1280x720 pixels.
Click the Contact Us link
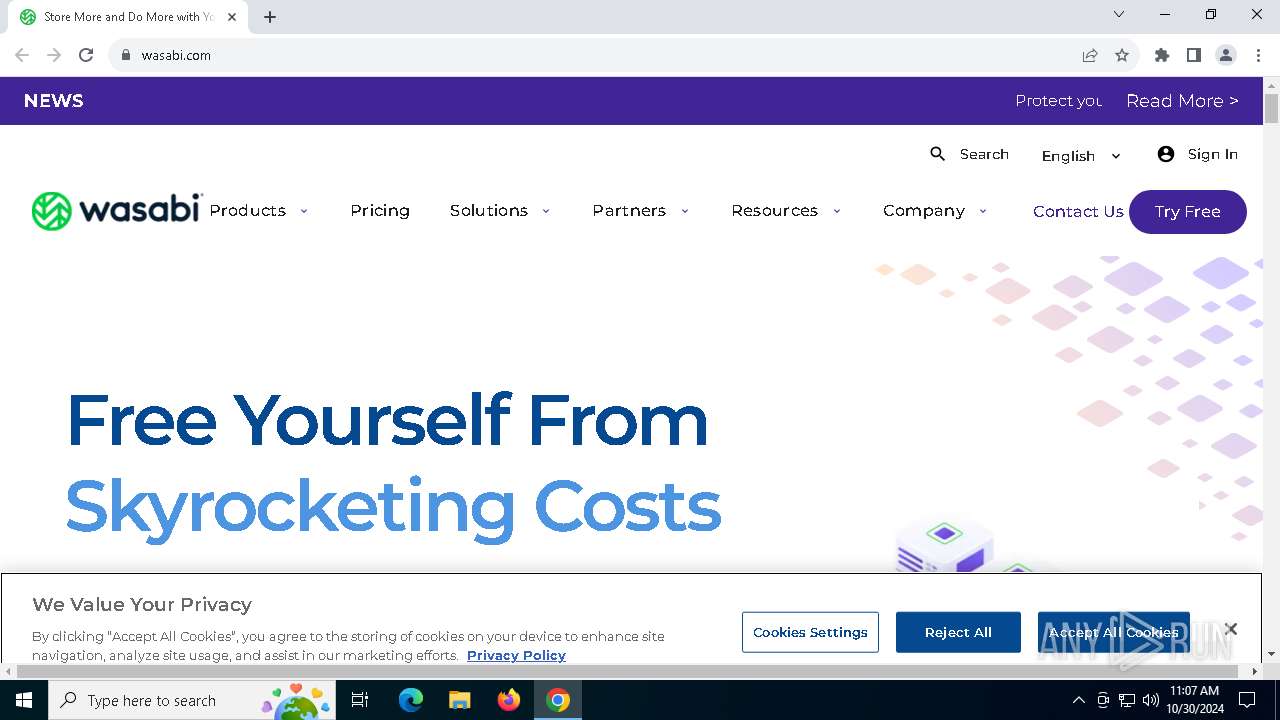[1078, 211]
